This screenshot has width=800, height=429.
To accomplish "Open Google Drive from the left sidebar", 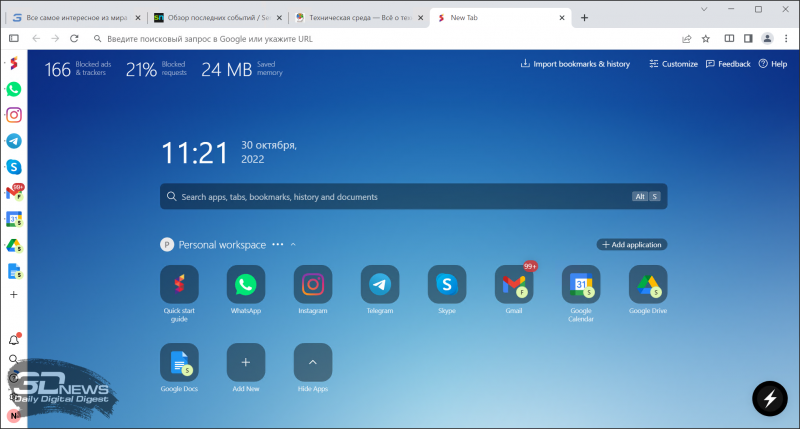I will [14, 245].
